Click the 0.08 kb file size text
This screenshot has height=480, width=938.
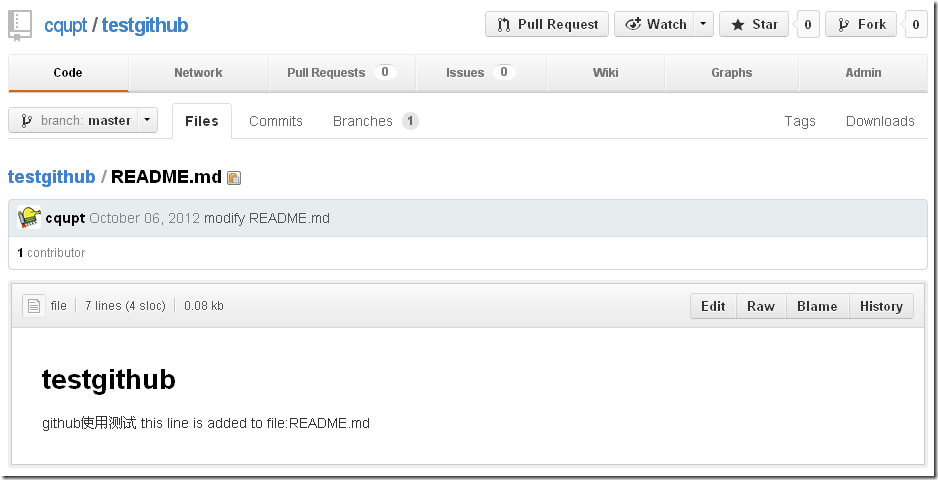(204, 306)
